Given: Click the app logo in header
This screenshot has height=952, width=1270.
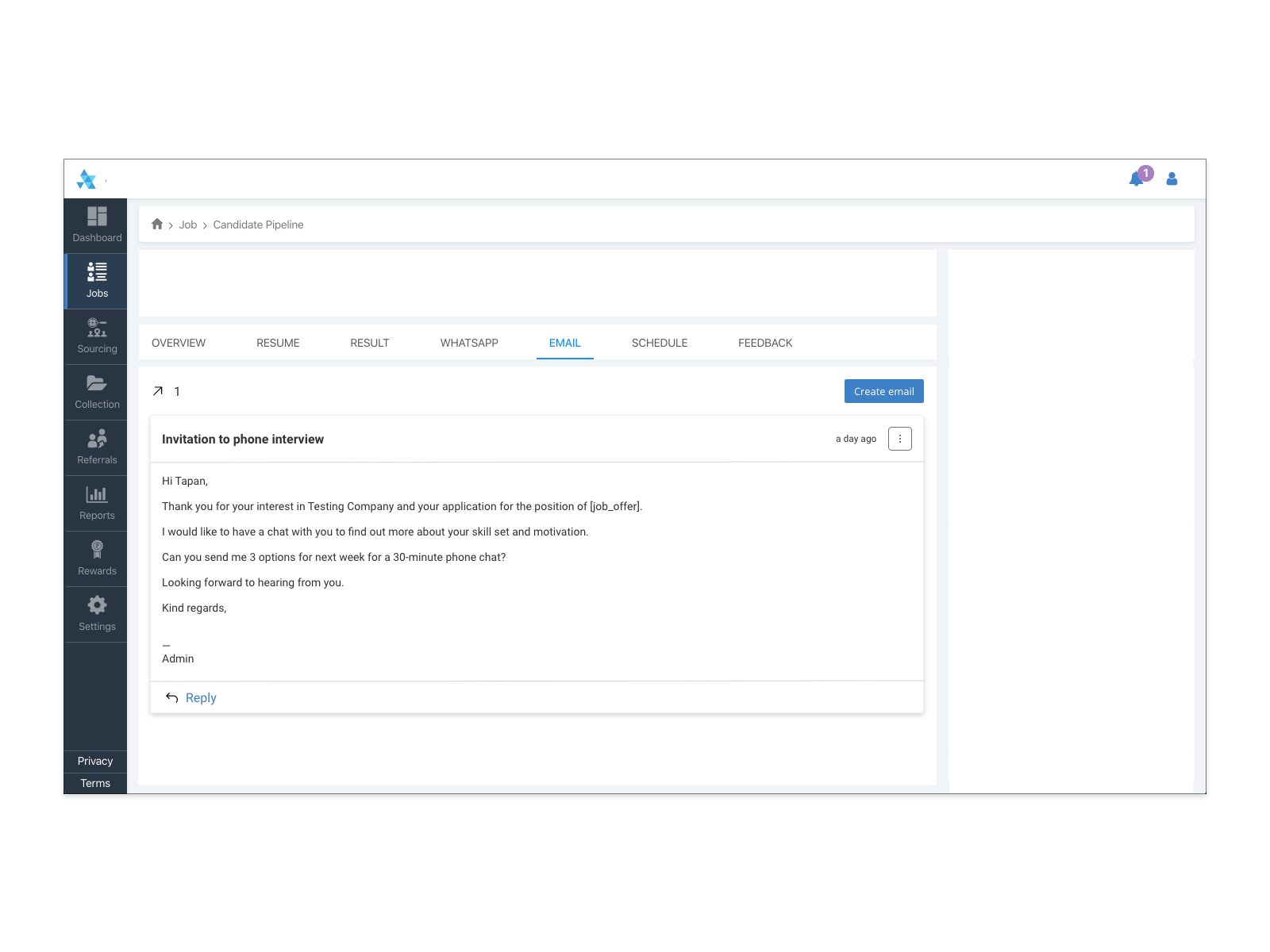Looking at the screenshot, I should pos(87,179).
